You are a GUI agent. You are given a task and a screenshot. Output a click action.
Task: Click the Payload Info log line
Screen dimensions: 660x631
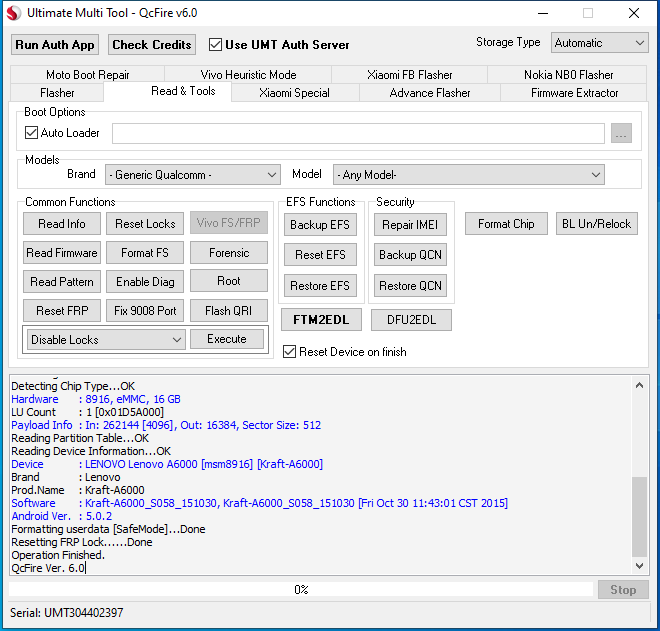166,425
